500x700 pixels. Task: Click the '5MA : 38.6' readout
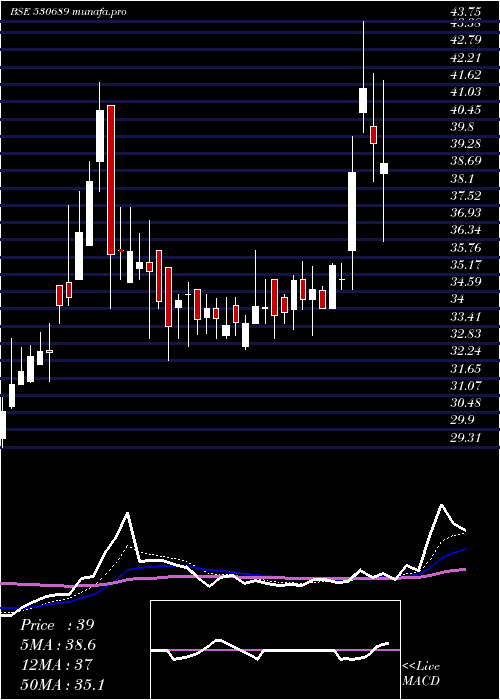tap(58, 645)
